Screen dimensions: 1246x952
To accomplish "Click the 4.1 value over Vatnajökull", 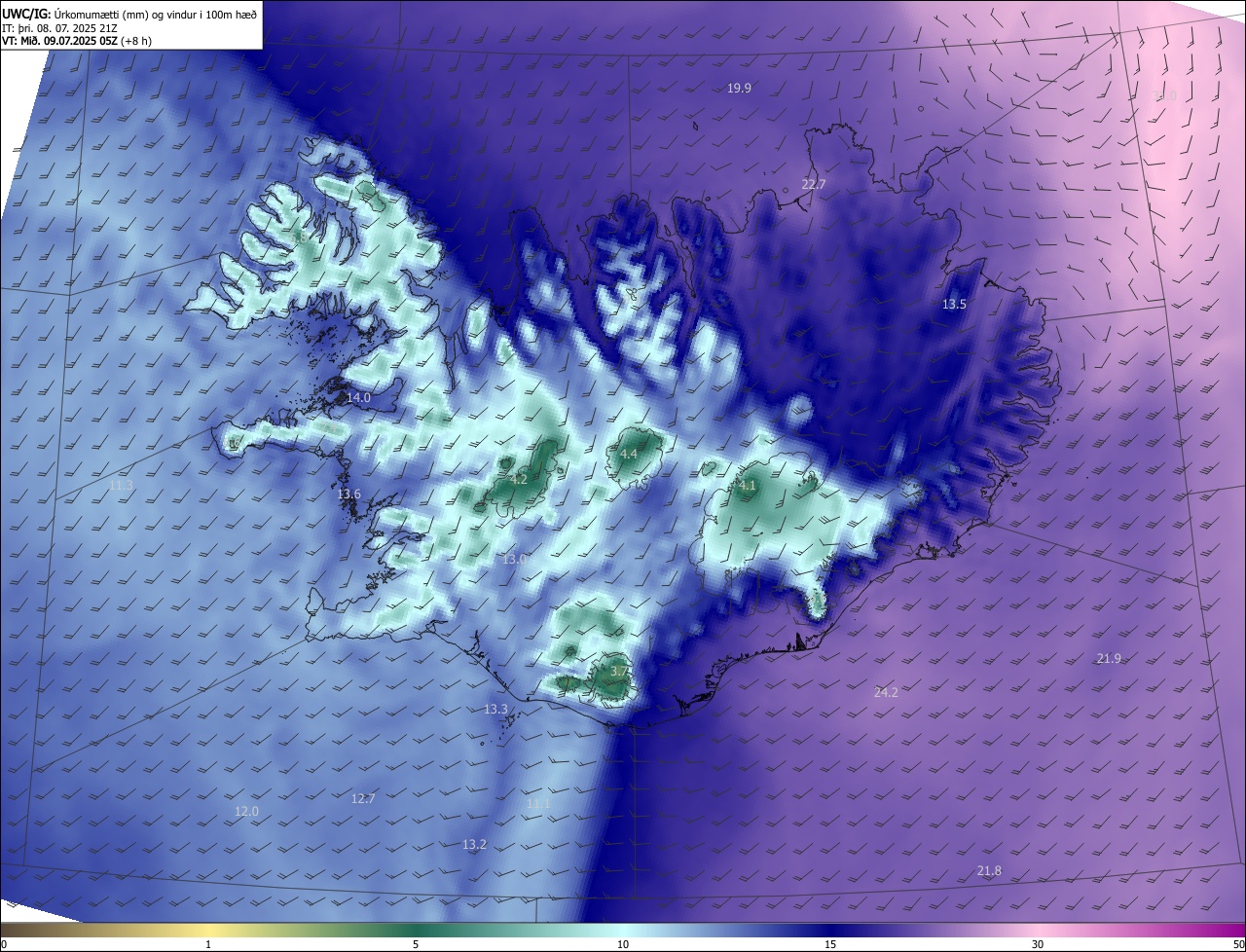I will (748, 485).
